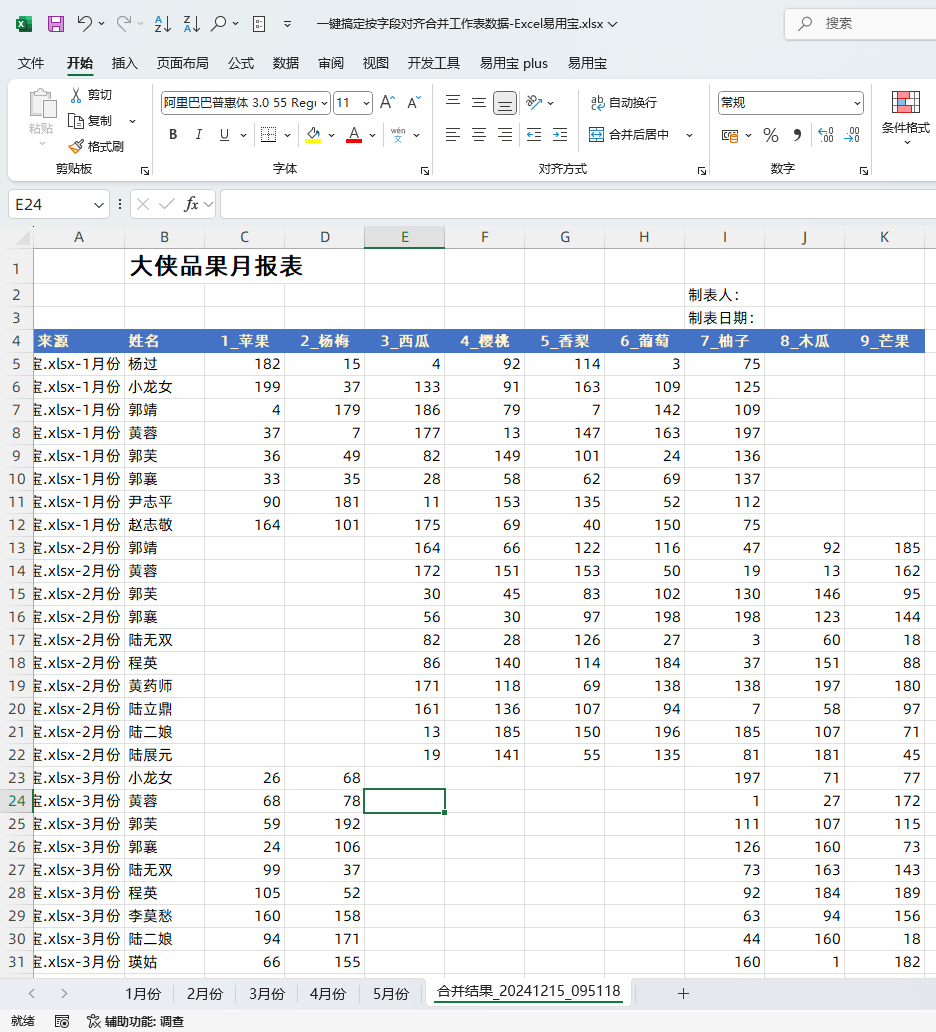Open the 易用宝 plus tab
936x1032 pixels.
click(513, 63)
